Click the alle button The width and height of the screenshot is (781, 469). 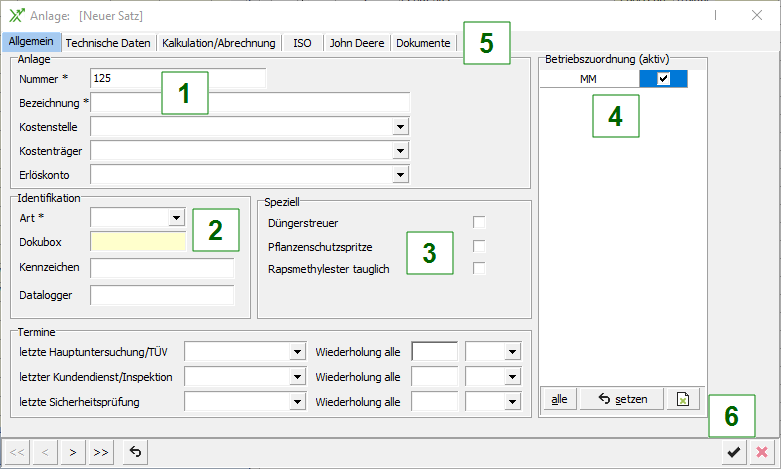point(559,399)
